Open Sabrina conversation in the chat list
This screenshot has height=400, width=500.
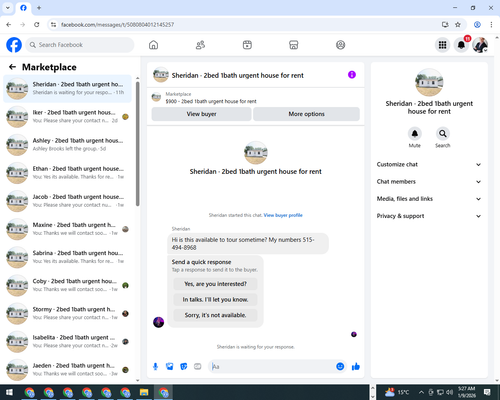coord(67,257)
